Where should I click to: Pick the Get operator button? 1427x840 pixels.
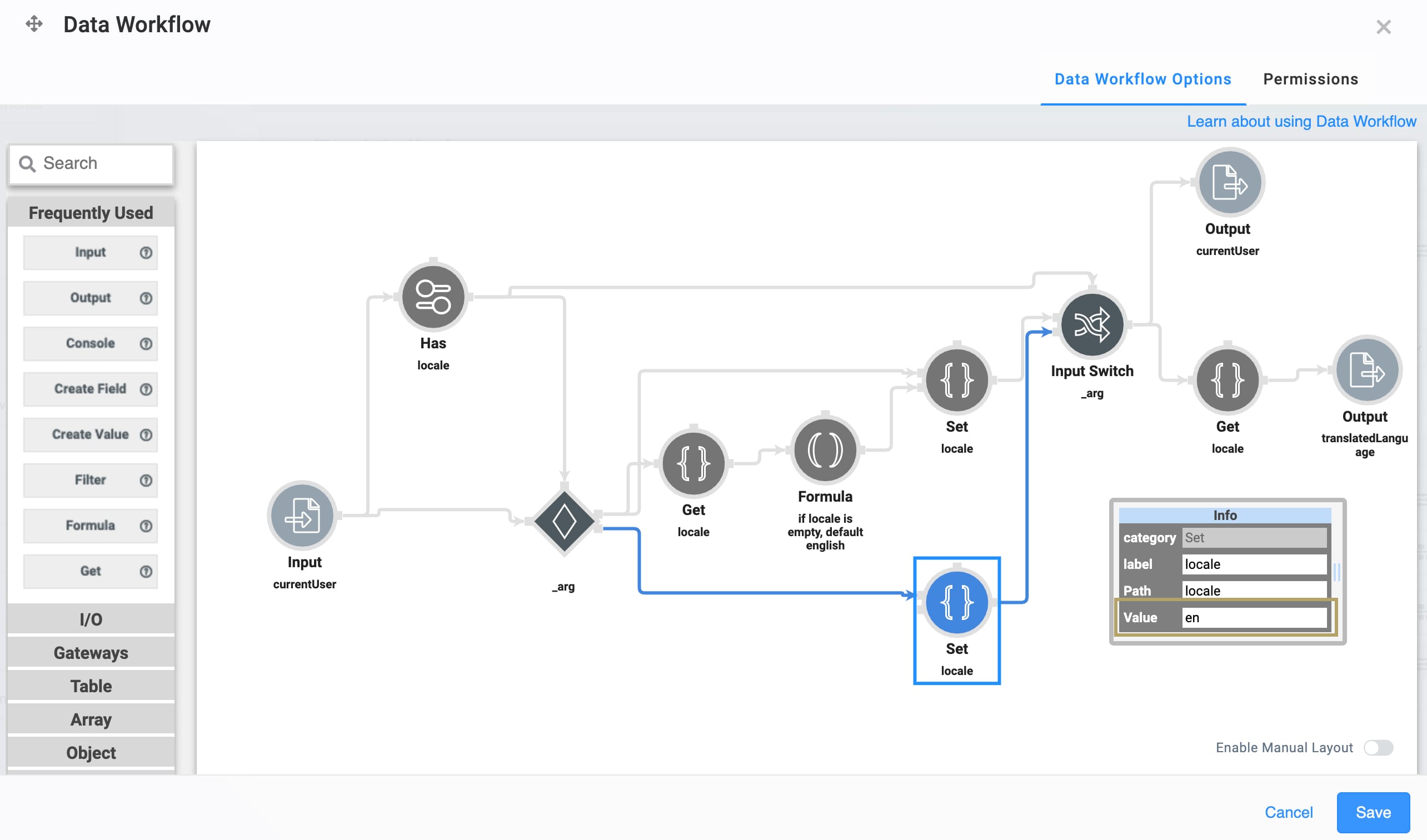[x=91, y=571]
